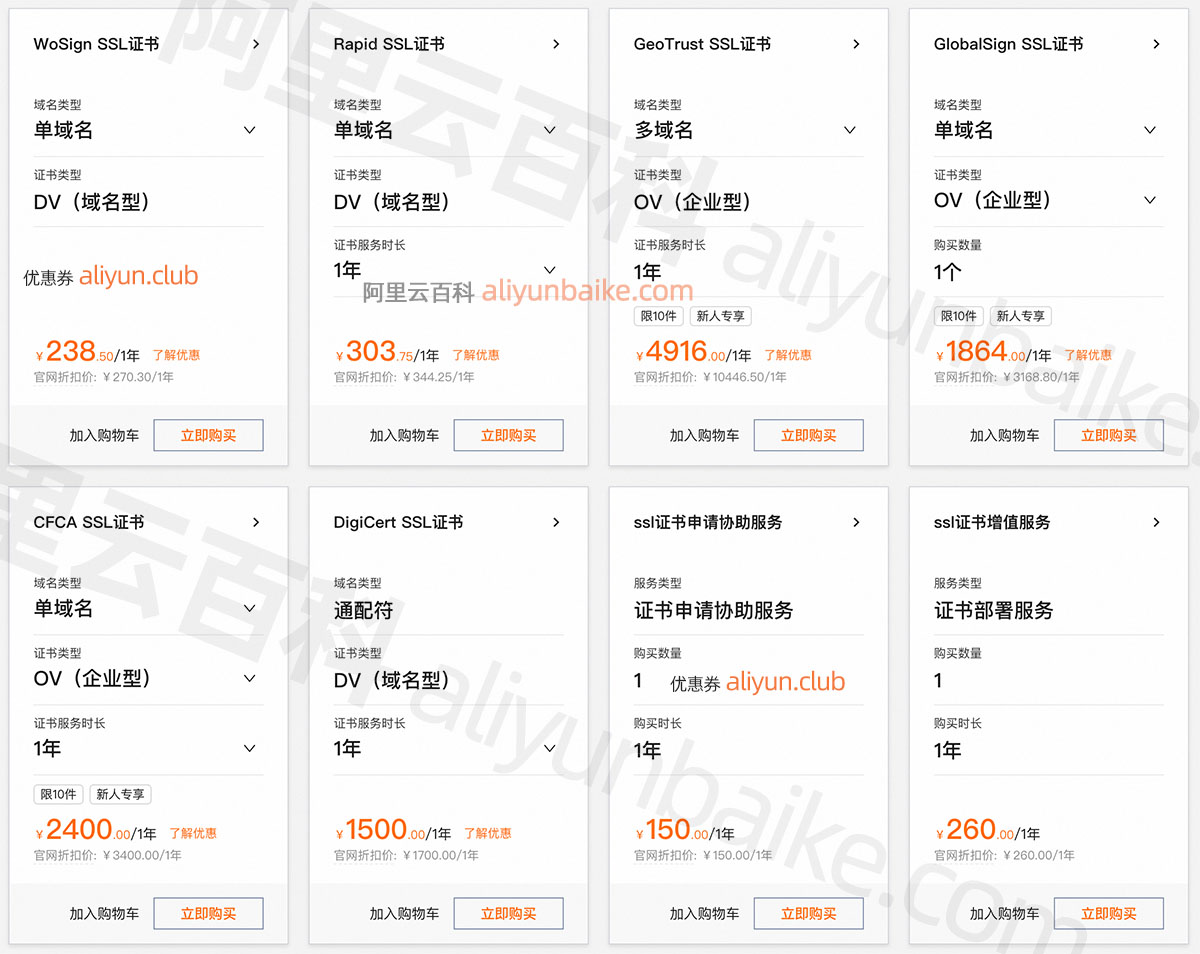
Task: Click the ssl证书增值服务 title
Action: (992, 522)
